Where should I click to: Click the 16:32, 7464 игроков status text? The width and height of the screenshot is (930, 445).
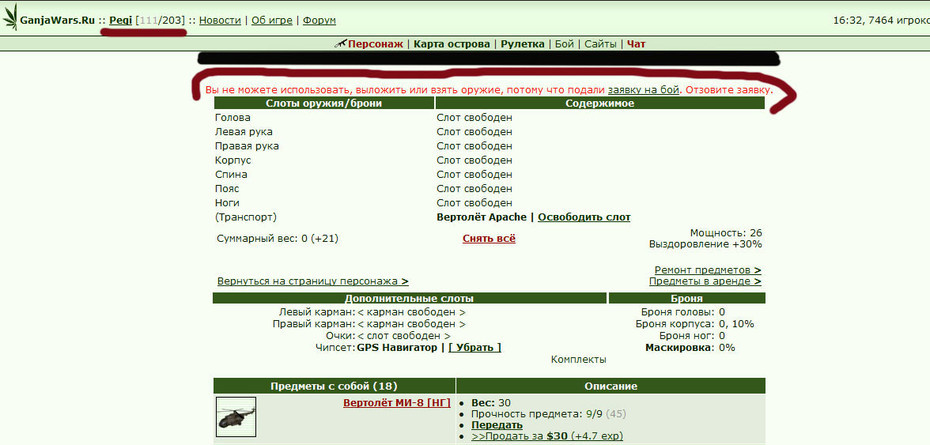click(x=881, y=20)
